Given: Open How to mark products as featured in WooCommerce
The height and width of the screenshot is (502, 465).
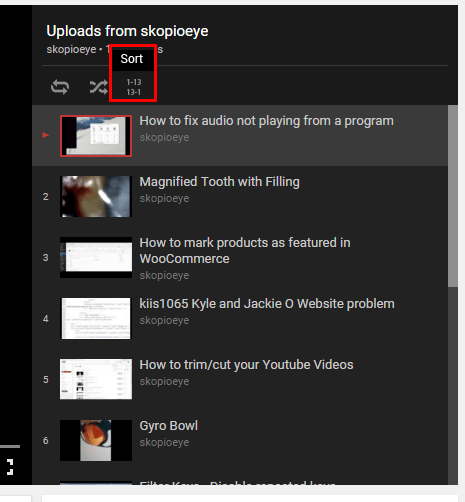Looking at the screenshot, I should click(245, 251).
